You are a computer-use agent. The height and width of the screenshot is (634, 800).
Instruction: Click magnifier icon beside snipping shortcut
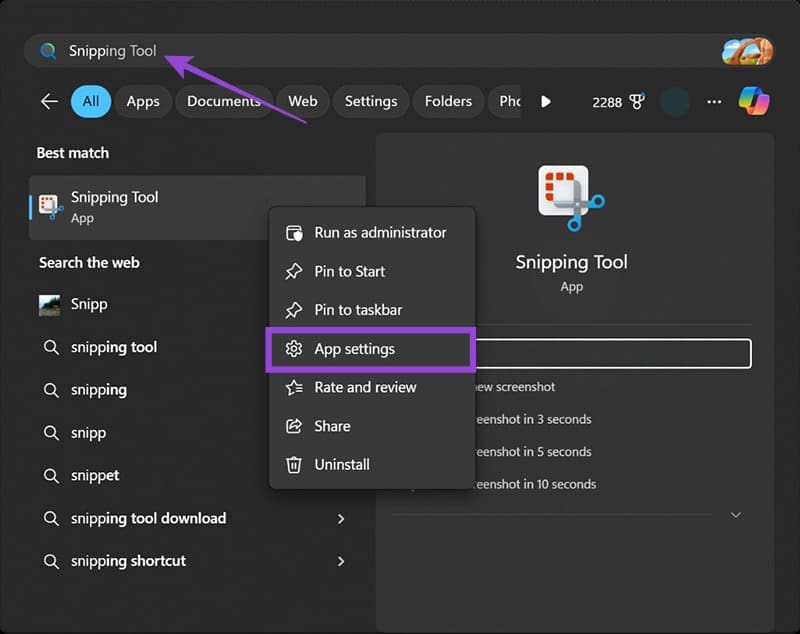51,562
